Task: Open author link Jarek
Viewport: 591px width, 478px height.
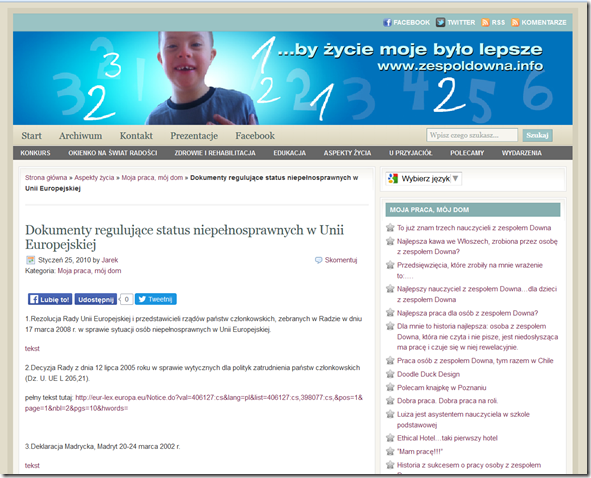Action: 110,260
